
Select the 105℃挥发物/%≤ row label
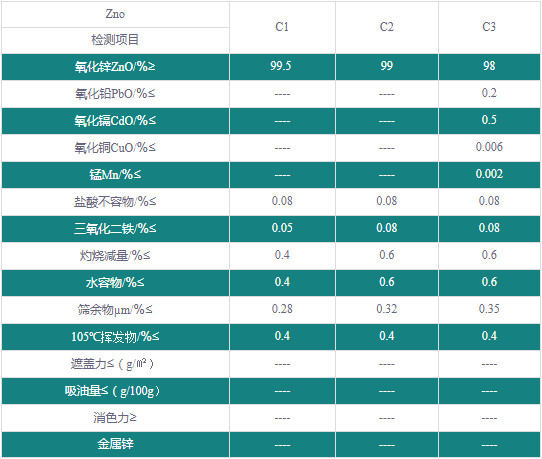coord(115,336)
